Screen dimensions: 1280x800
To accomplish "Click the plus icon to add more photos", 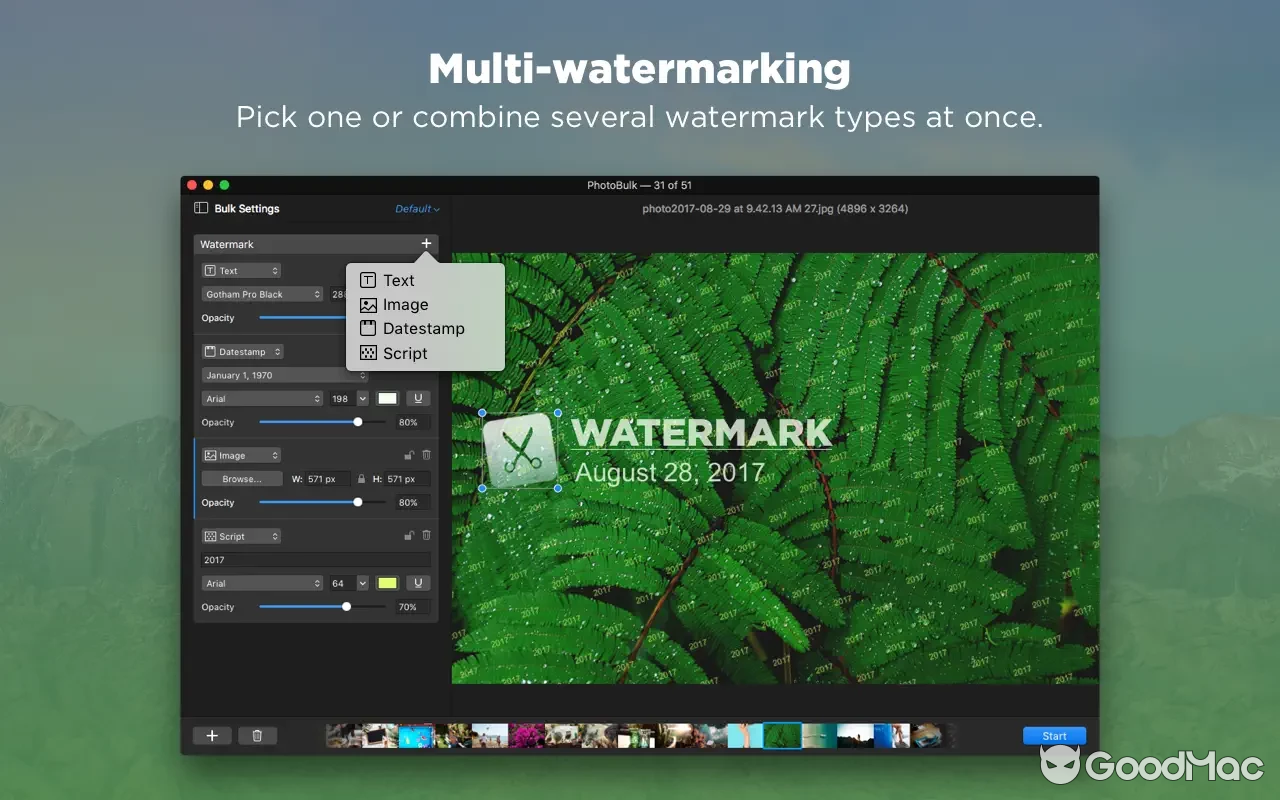I will click(x=212, y=735).
